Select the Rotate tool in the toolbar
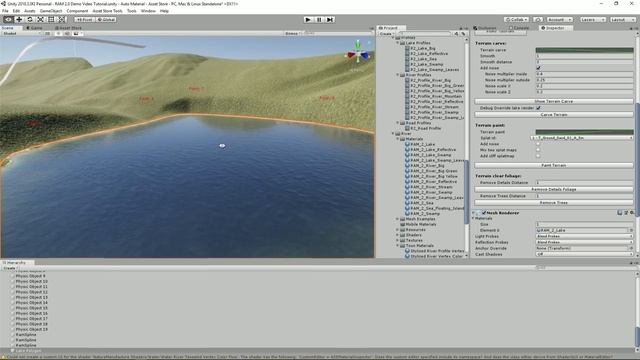This screenshot has height=360, width=640. click(x=30, y=19)
